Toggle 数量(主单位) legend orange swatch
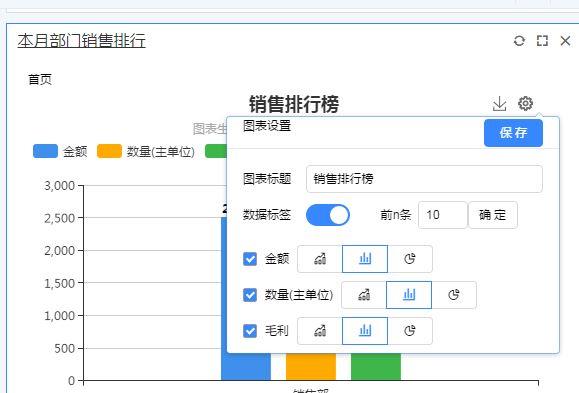 109,151
